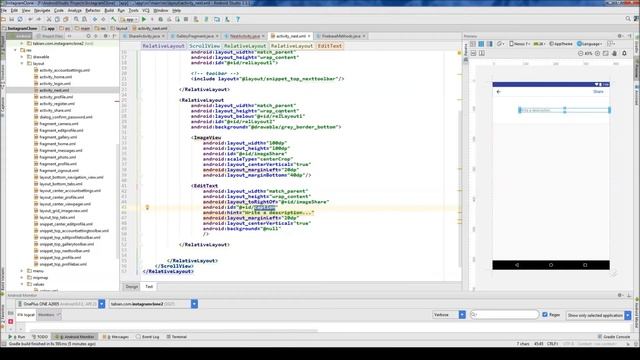640x360 pixels.
Task: Collapse the layout folder in project tree
Action: (22, 63)
